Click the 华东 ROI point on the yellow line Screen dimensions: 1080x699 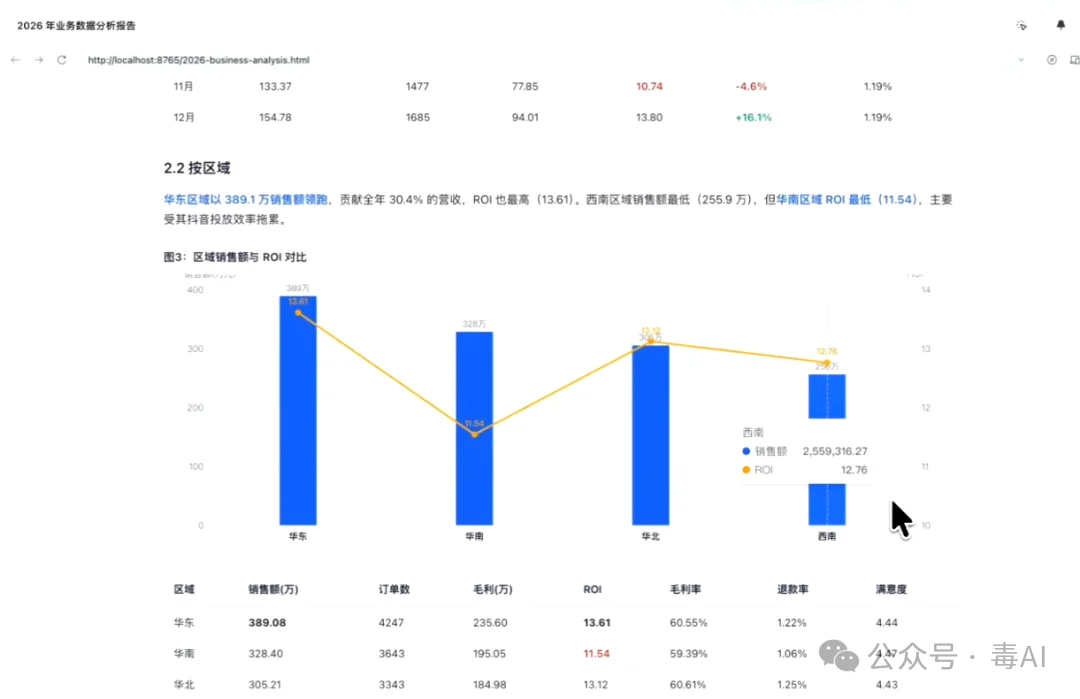(x=298, y=313)
